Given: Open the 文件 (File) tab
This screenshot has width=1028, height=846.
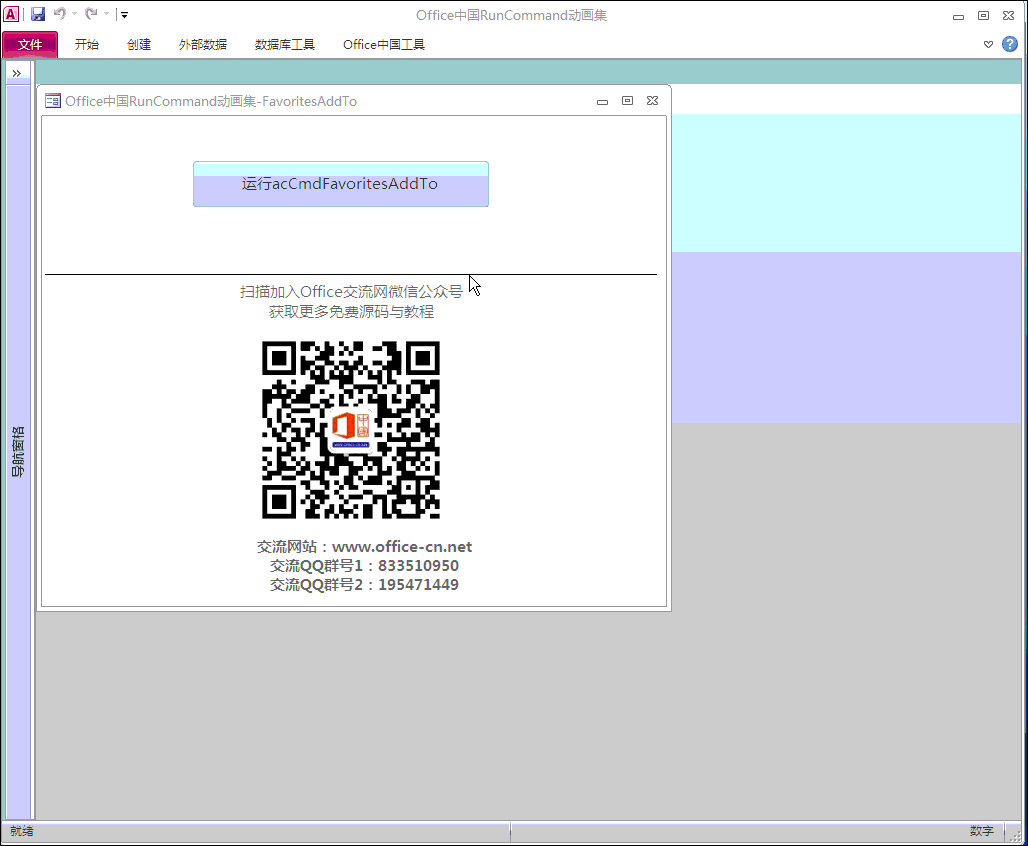Looking at the screenshot, I should tap(30, 45).
